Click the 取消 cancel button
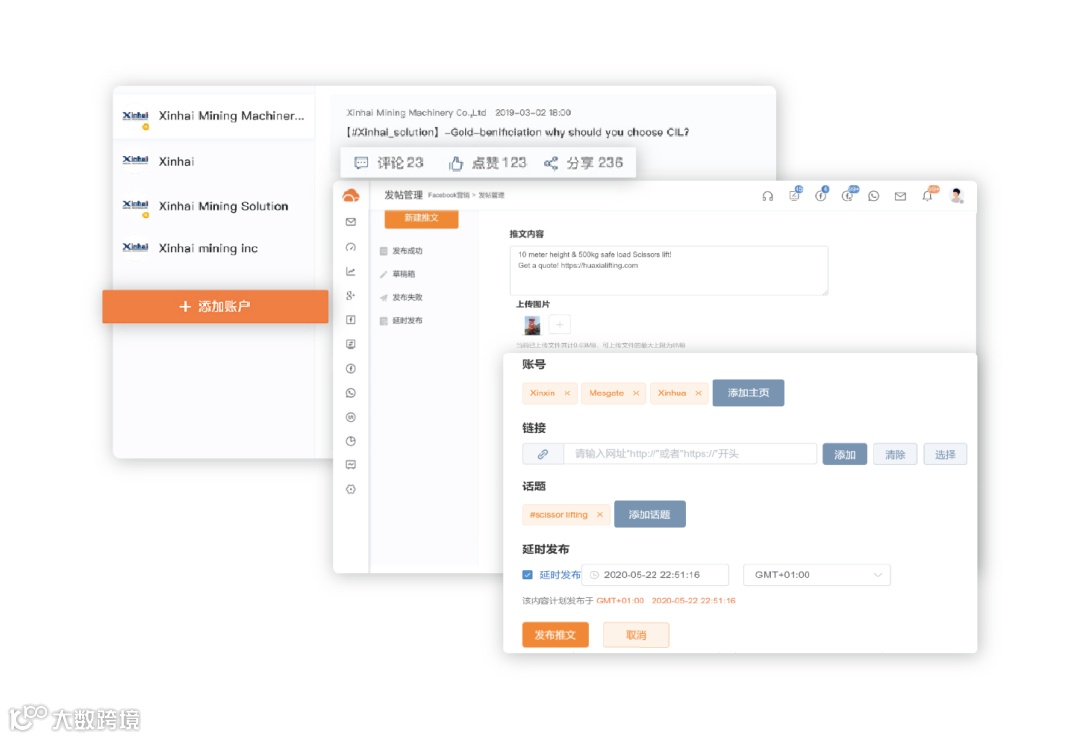The width and height of the screenshot is (1080, 739). point(636,635)
